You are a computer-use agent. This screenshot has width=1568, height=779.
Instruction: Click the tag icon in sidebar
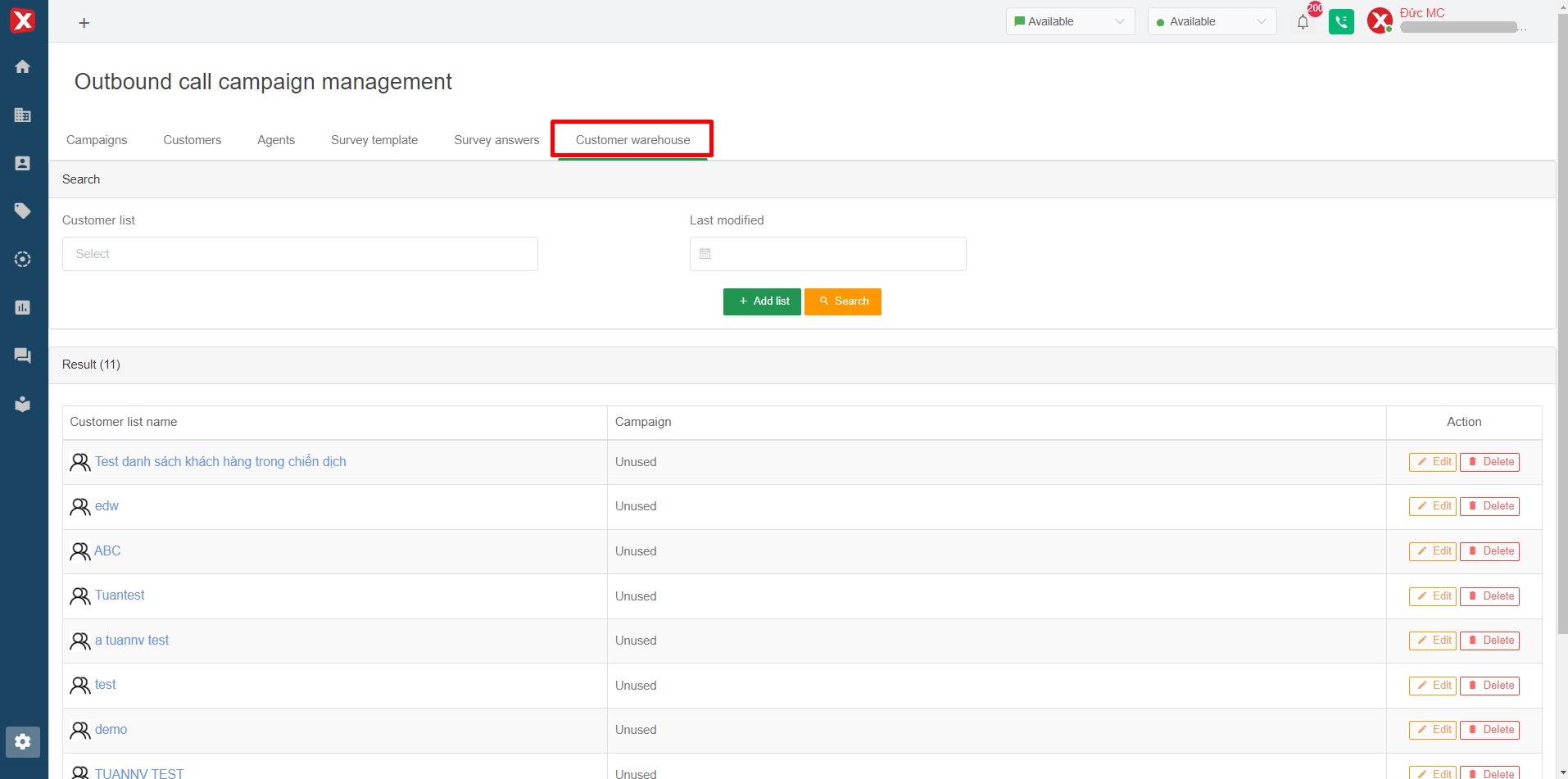point(23,211)
